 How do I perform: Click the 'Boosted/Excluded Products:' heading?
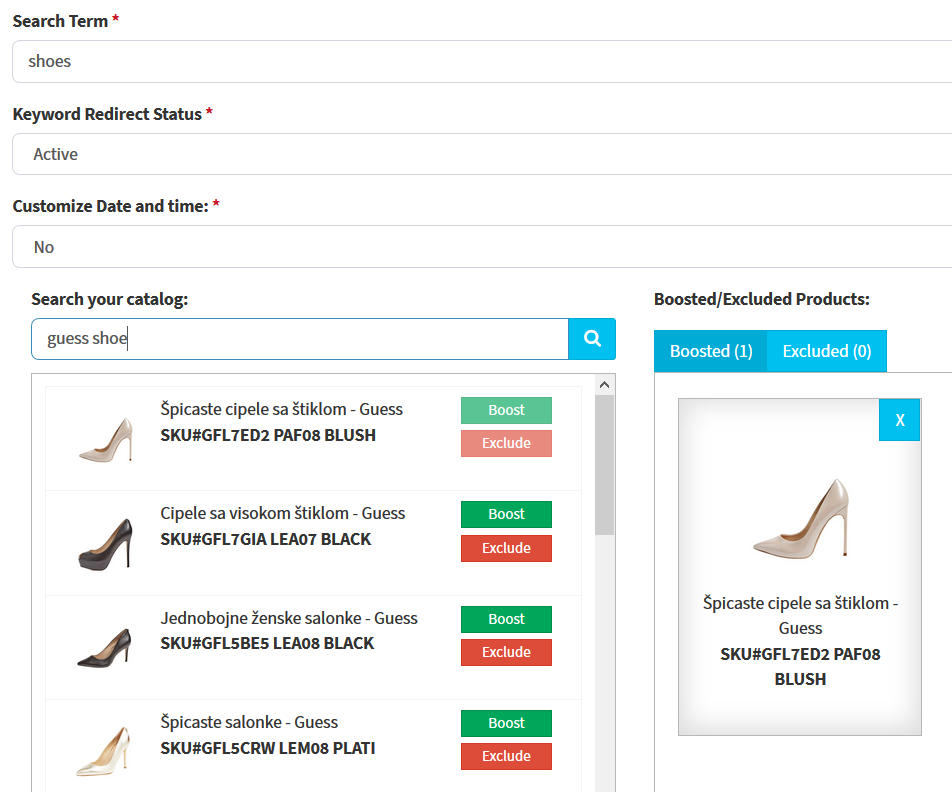[762, 299]
